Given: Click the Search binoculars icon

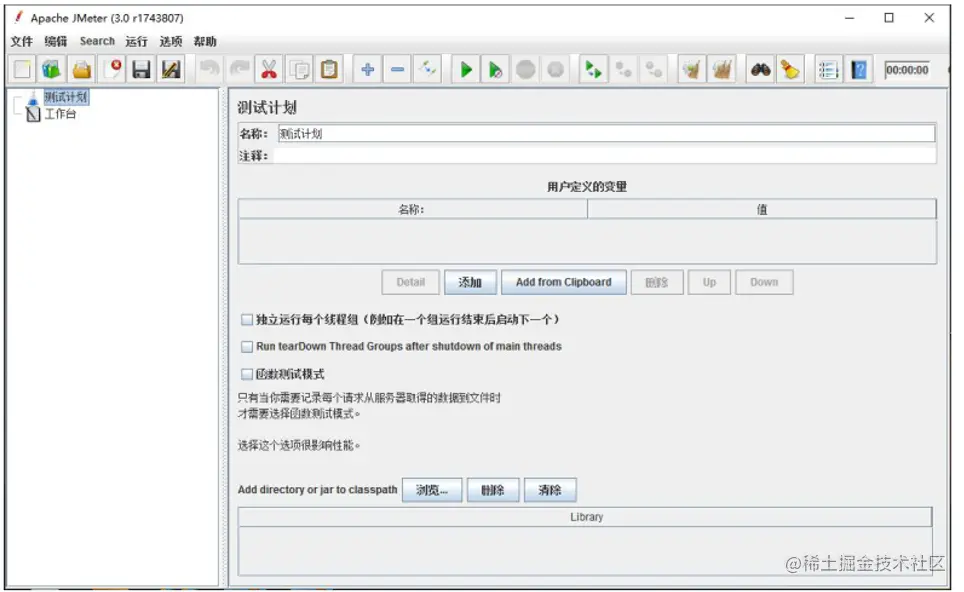Looking at the screenshot, I should click(x=761, y=69).
